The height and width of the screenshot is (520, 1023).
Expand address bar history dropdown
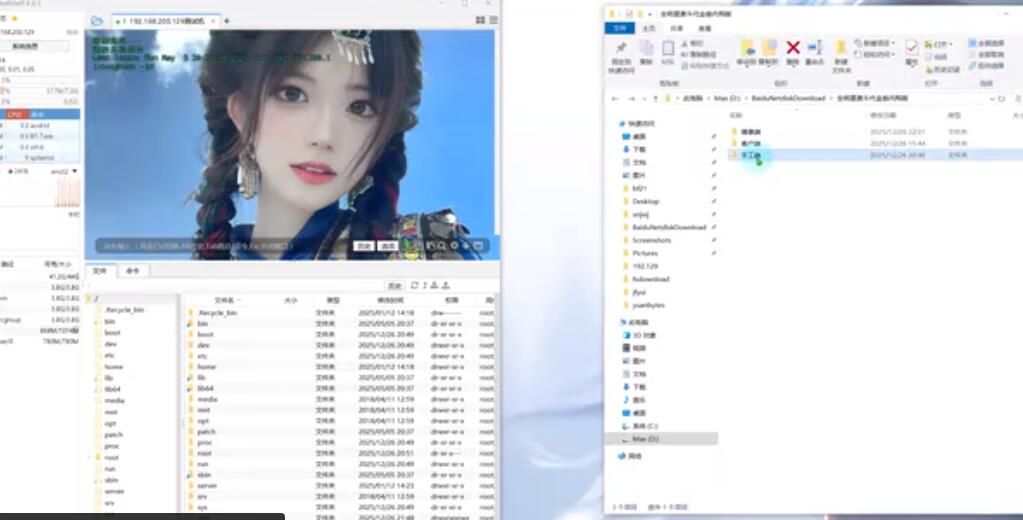click(990, 99)
